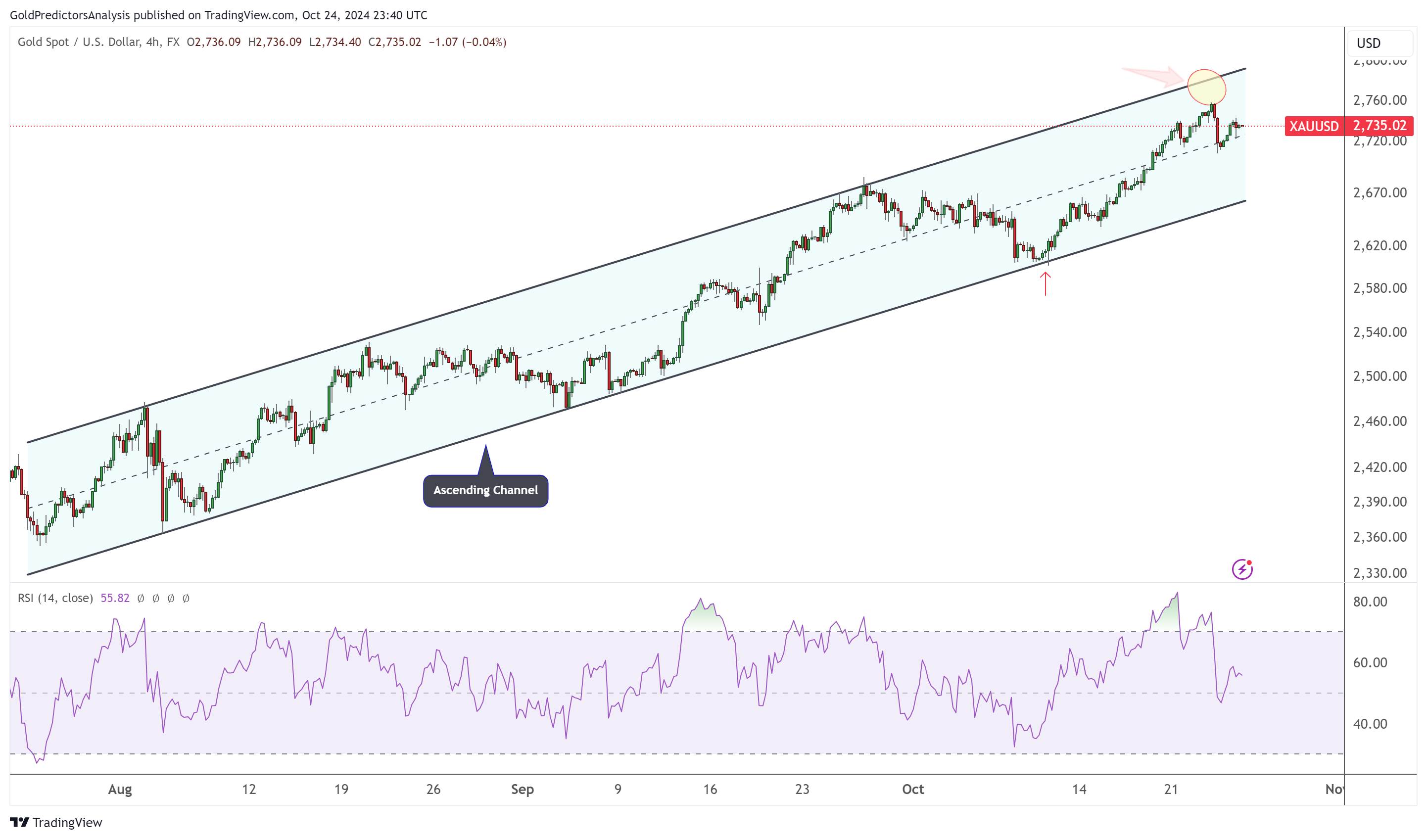Screen dimensions: 1427x840
Task: Click the RSI value 55.82
Action: [x=115, y=598]
